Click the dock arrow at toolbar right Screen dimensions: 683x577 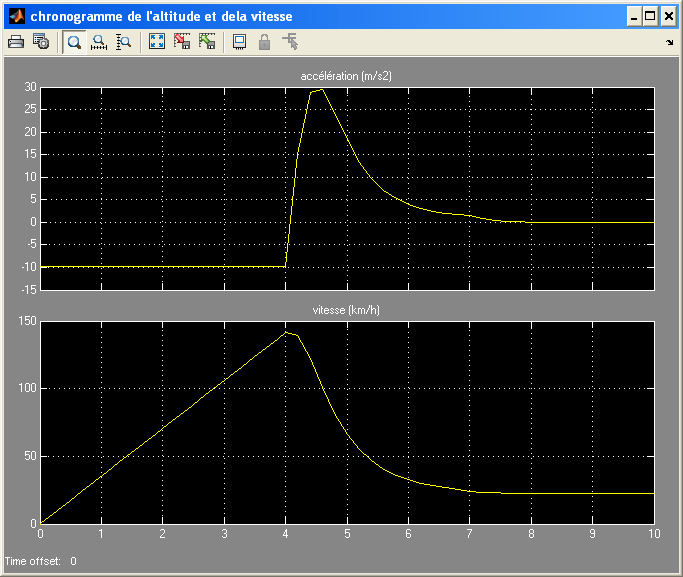[669, 42]
